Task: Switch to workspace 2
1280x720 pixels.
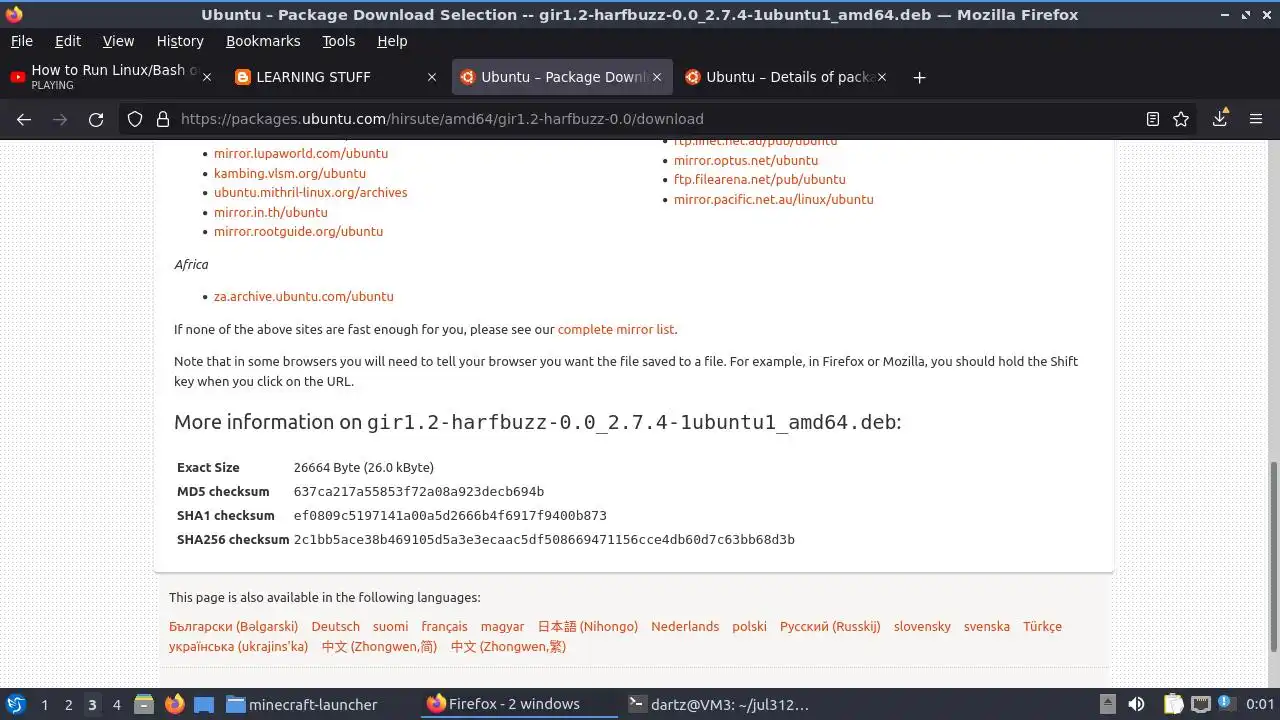Action: [x=69, y=704]
